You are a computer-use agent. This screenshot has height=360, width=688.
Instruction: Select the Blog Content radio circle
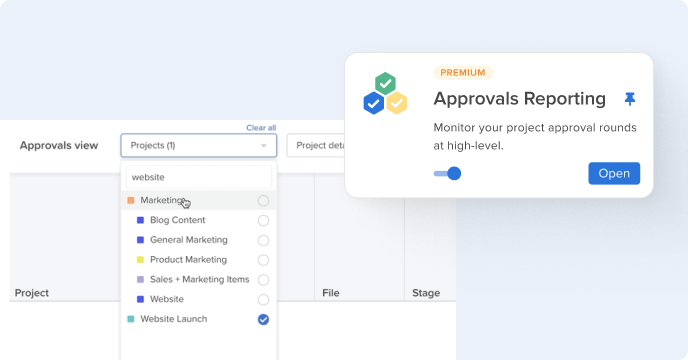pos(263,220)
